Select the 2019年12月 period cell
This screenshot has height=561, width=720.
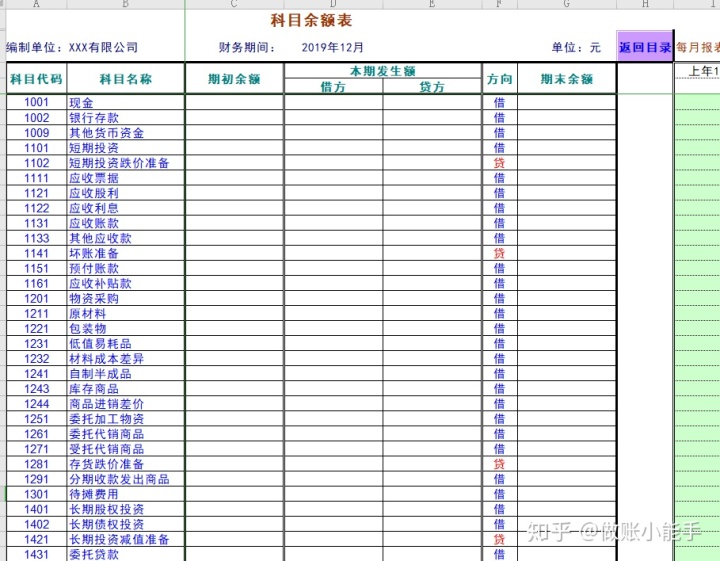pos(332,47)
